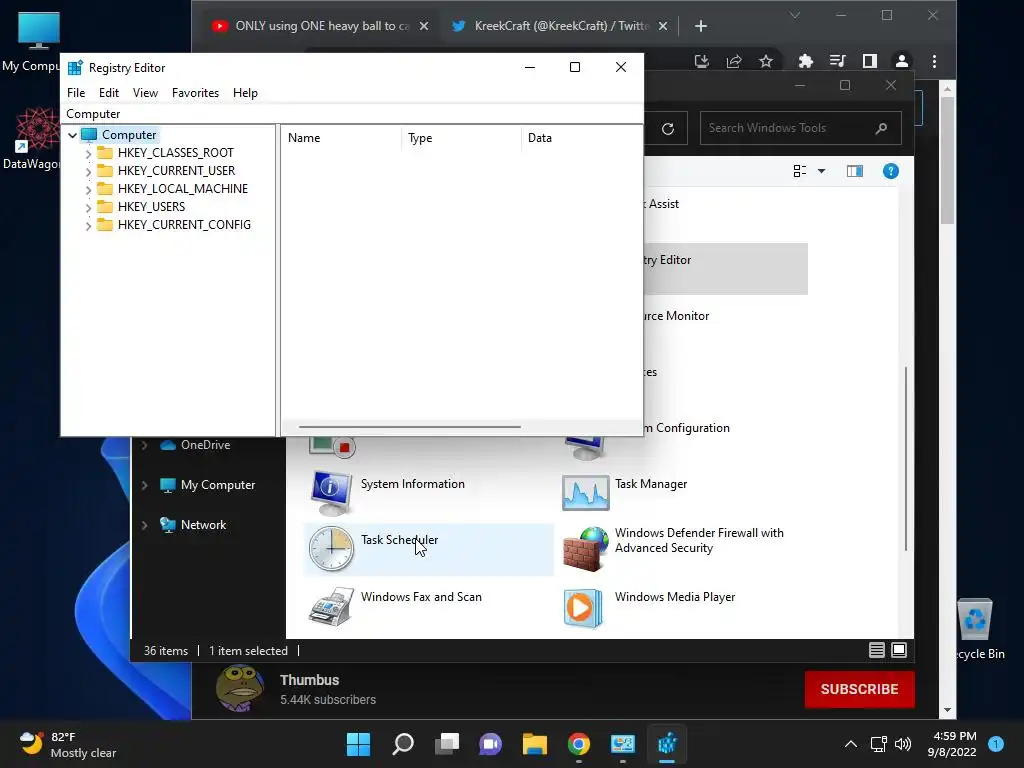Click the Name column header
This screenshot has width=1024, height=768.
pos(341,138)
